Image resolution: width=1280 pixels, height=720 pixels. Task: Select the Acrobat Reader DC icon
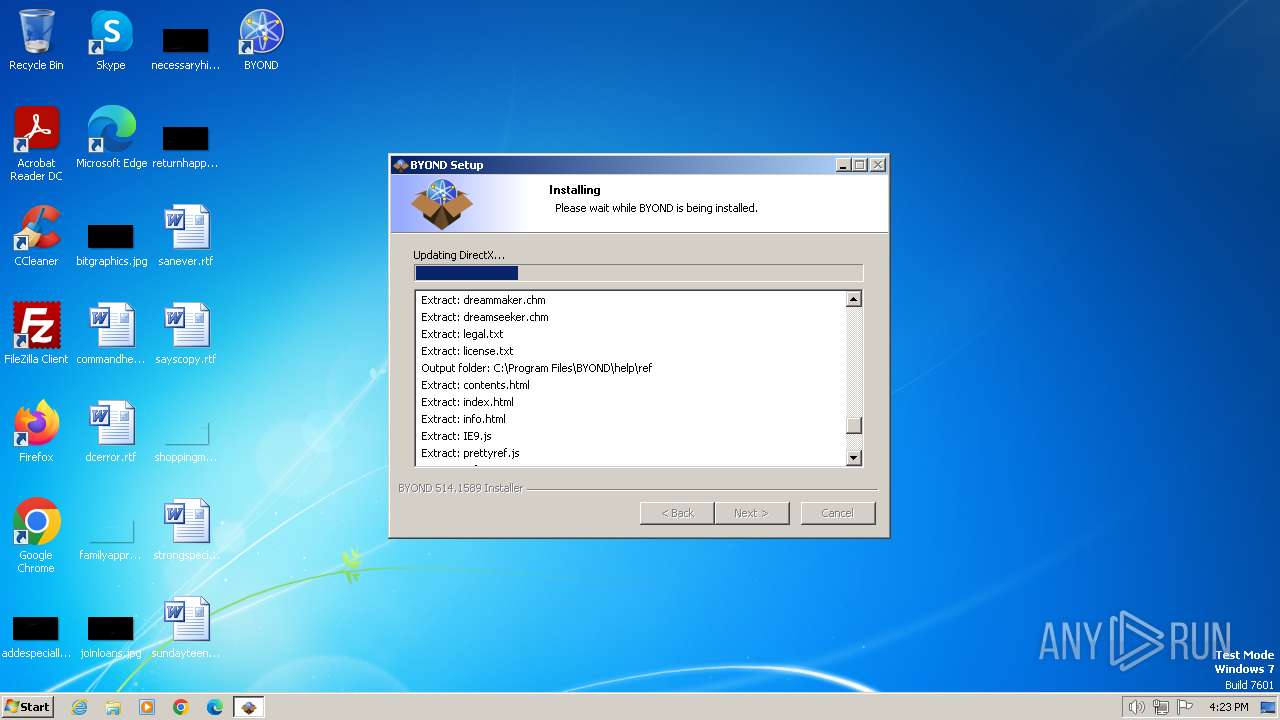(x=36, y=144)
